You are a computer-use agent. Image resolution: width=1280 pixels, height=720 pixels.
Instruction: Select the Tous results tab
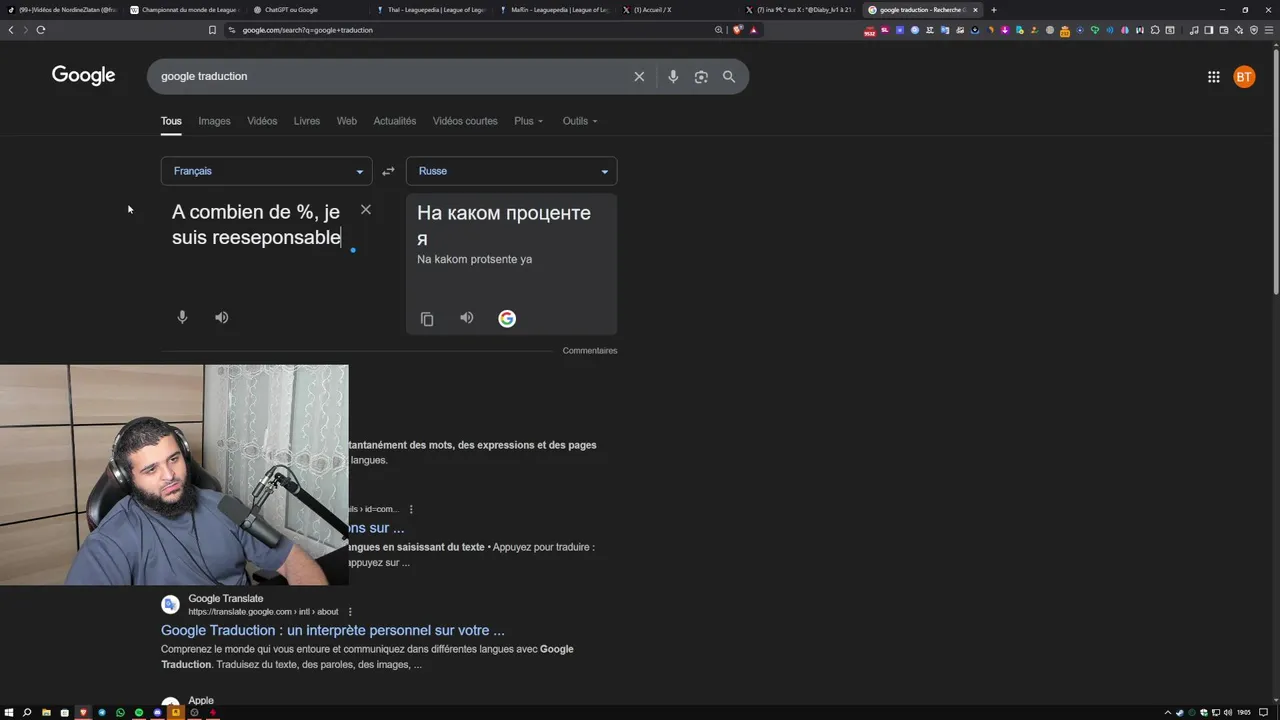click(171, 121)
